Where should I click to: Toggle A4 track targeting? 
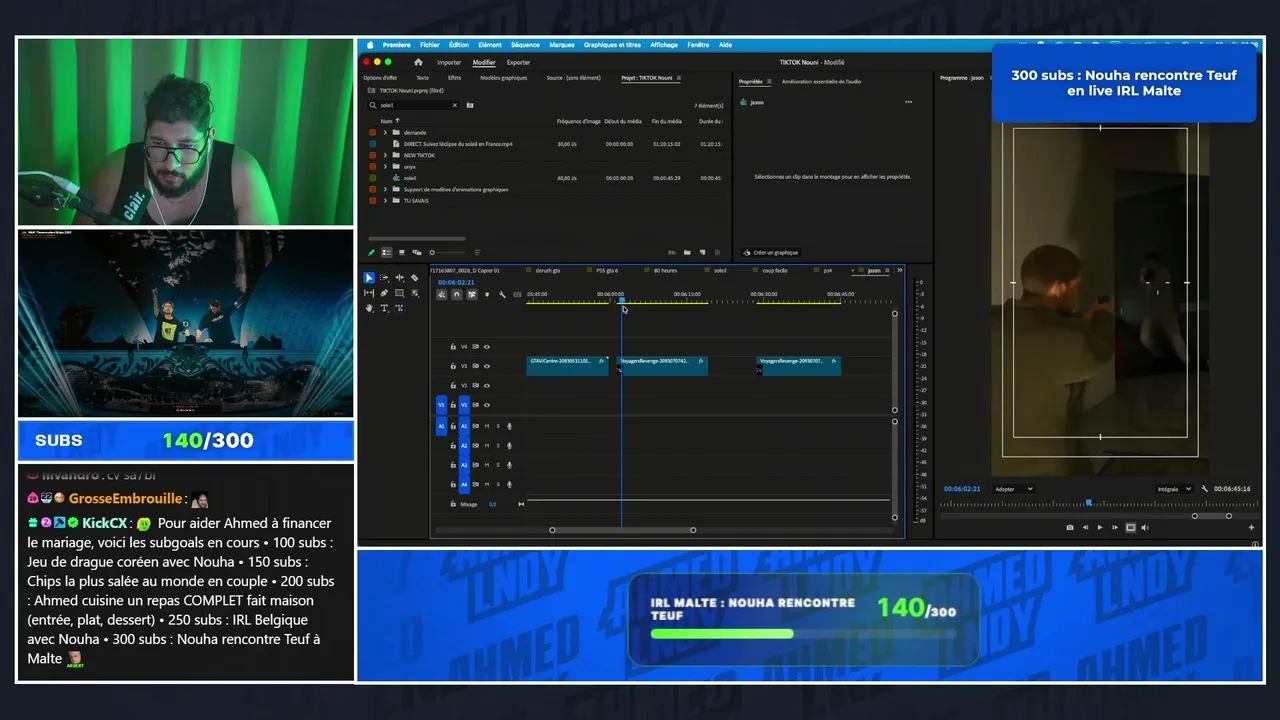coord(464,485)
